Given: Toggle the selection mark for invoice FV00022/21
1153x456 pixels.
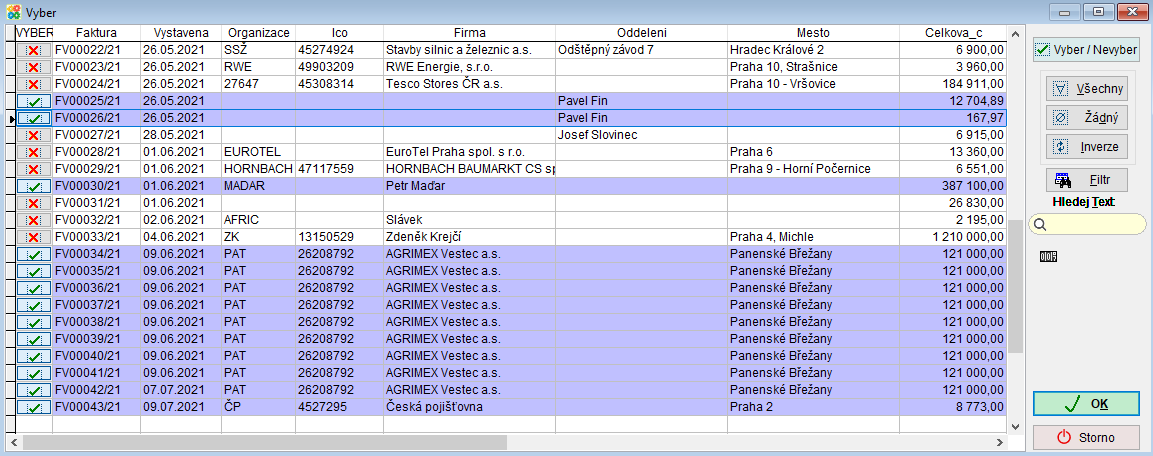Looking at the screenshot, I should coord(33,50).
